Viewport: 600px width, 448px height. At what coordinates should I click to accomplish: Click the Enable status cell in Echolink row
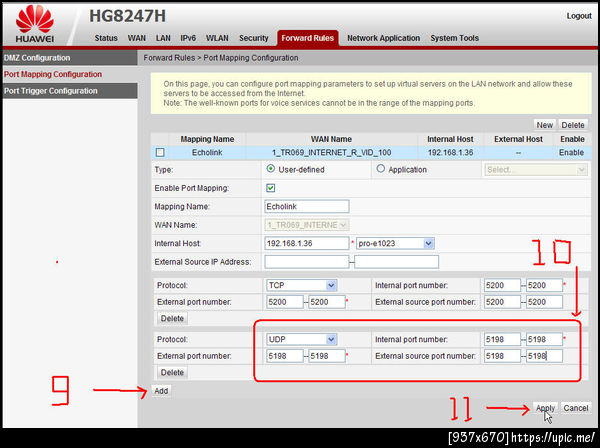(x=571, y=153)
